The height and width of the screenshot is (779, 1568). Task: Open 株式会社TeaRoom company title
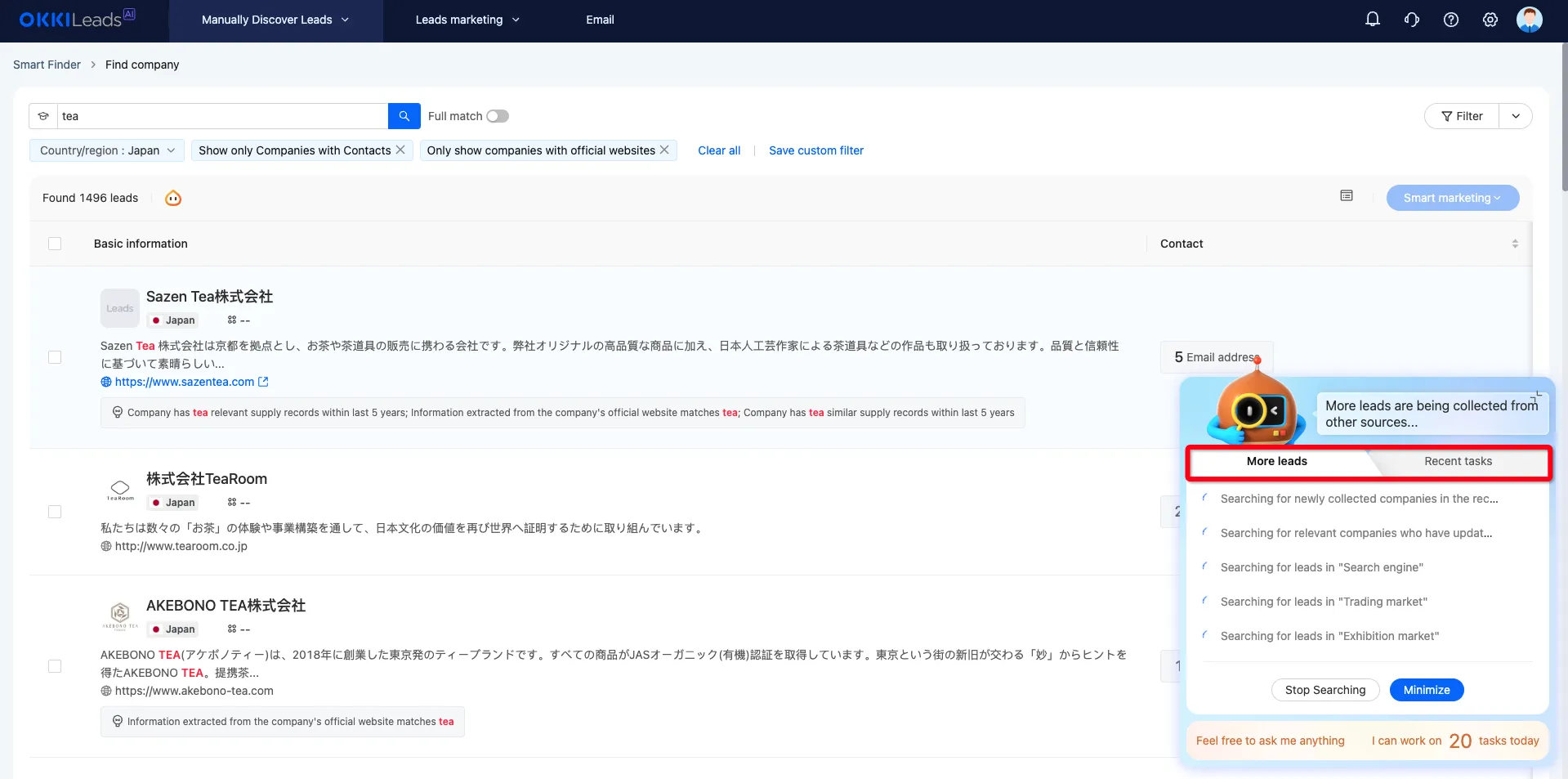click(207, 479)
